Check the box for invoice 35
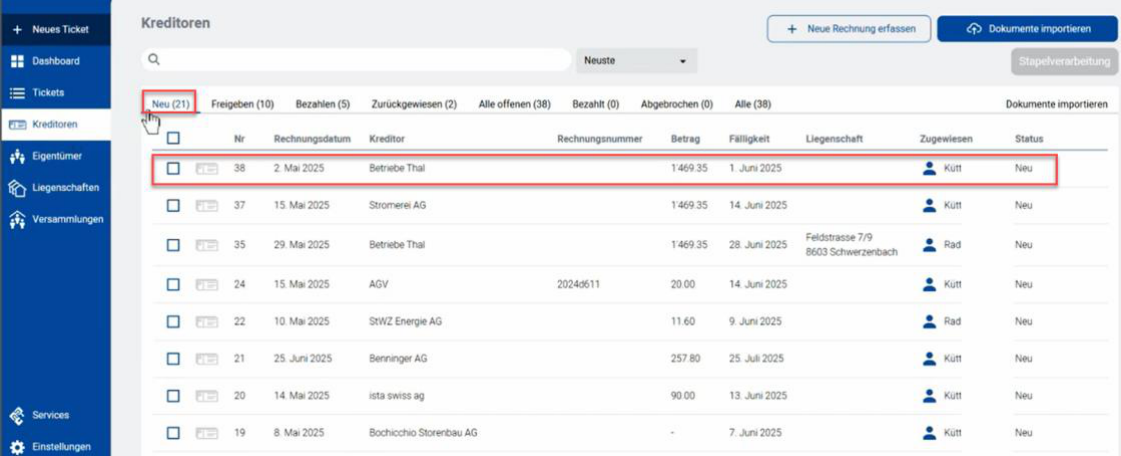The image size is (1121, 456). click(x=173, y=244)
